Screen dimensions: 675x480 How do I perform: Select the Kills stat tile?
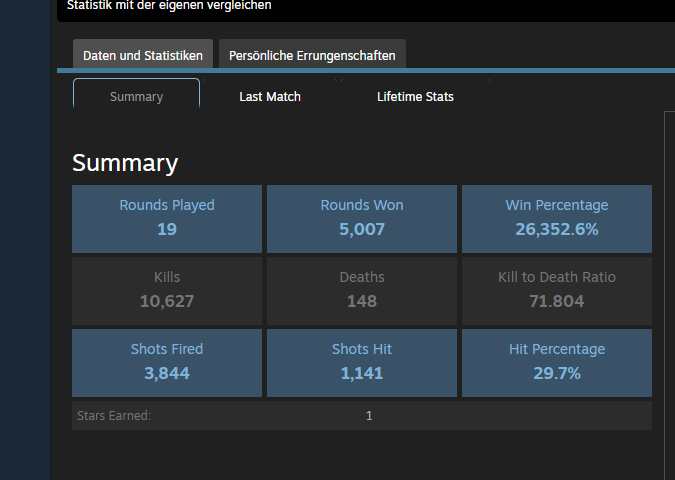point(167,290)
